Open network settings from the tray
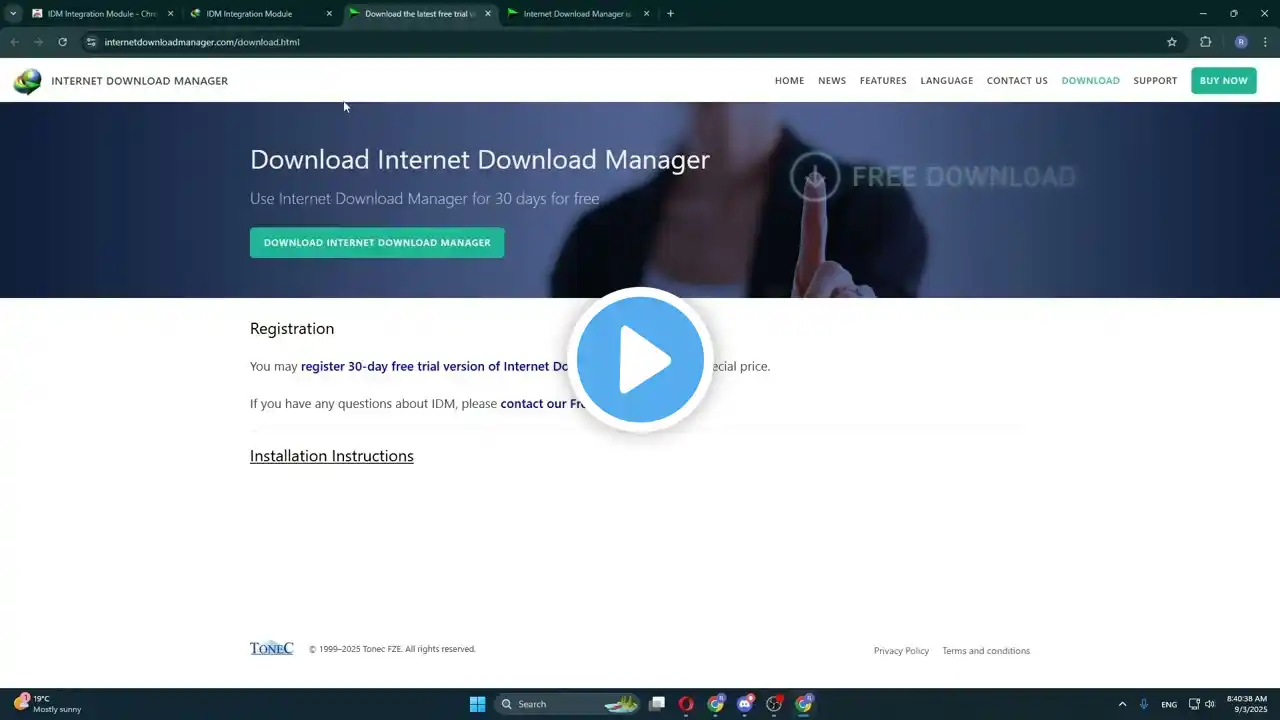Image resolution: width=1280 pixels, height=720 pixels. pos(1194,704)
